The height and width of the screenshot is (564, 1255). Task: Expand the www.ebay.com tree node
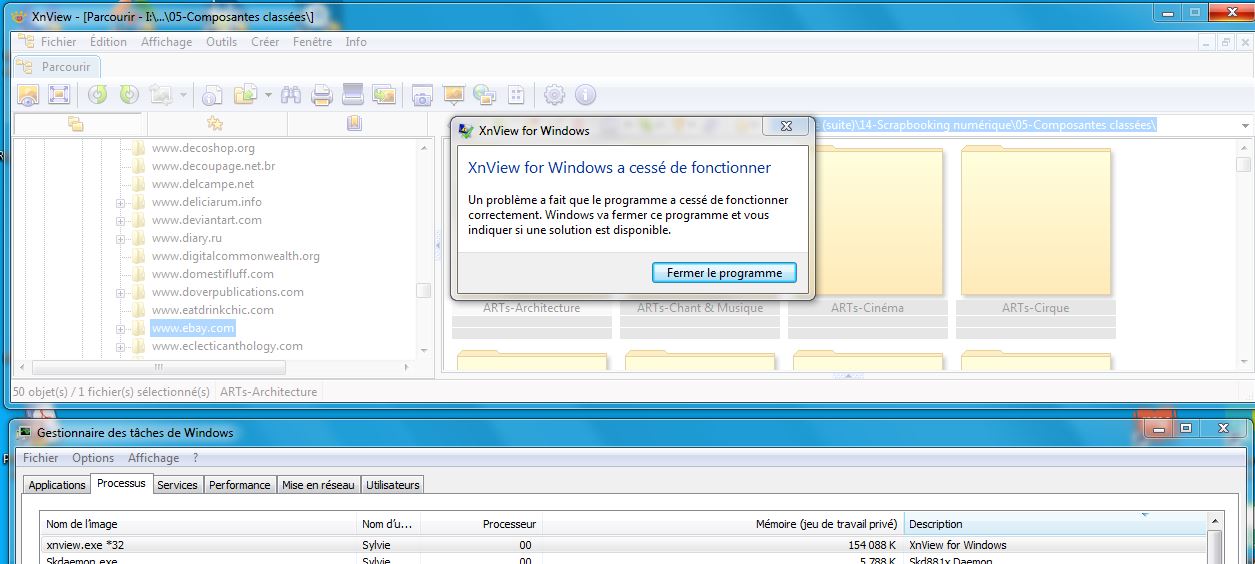tap(120, 329)
